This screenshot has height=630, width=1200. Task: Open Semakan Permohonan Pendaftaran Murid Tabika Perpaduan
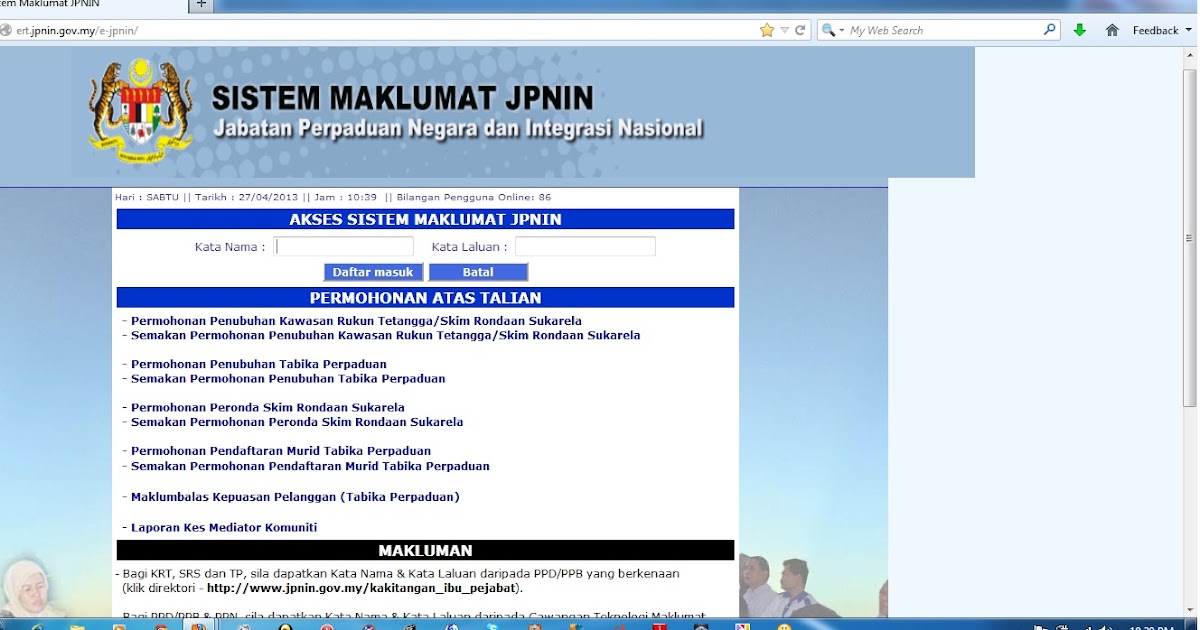(x=310, y=466)
